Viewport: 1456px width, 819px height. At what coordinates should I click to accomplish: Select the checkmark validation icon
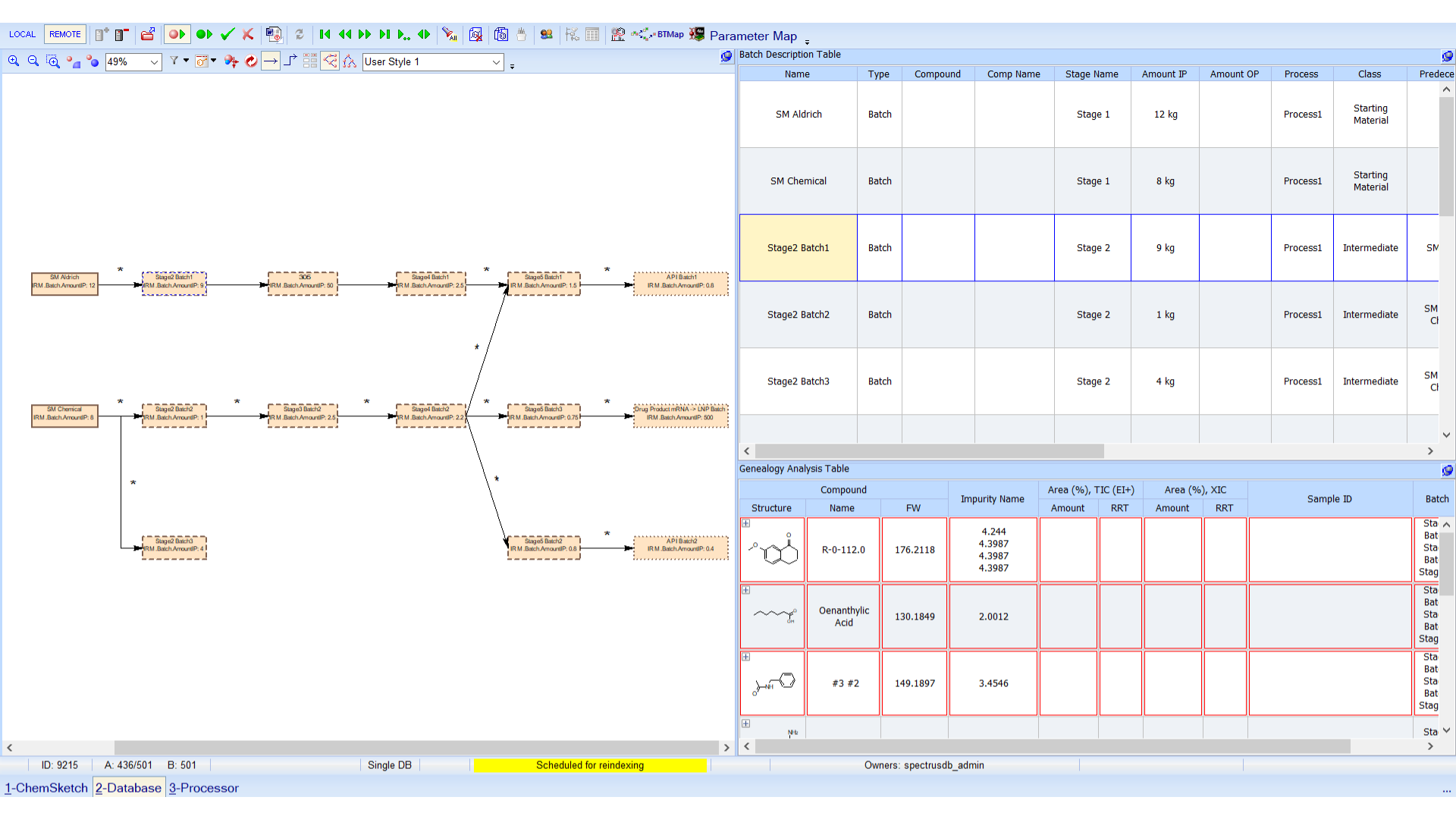228,36
